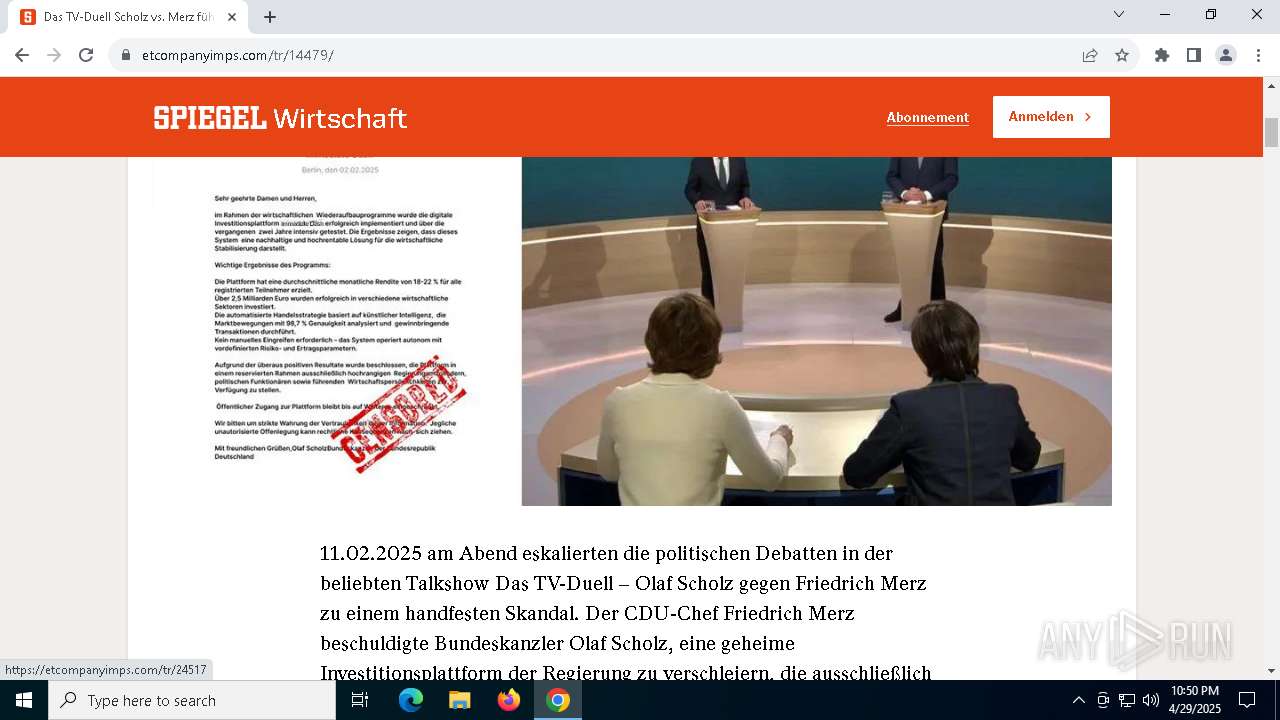
Task: Reload the current page
Action: (x=86, y=55)
